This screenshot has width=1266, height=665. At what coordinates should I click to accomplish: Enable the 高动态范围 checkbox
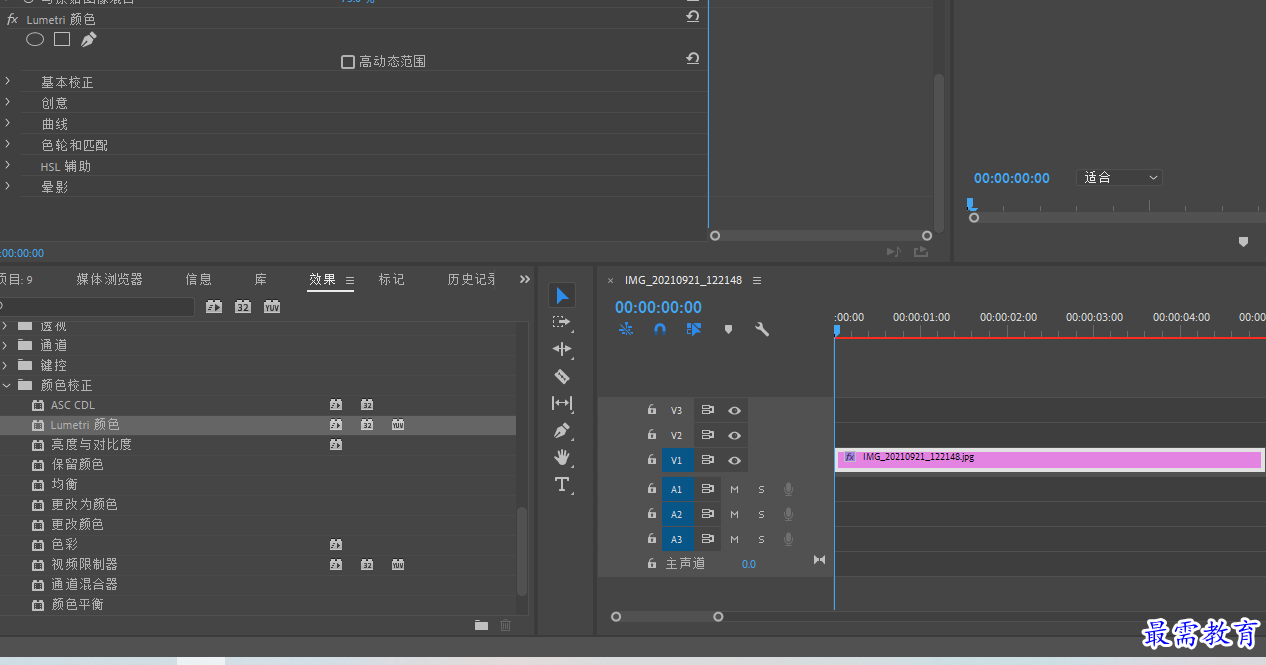coord(348,62)
